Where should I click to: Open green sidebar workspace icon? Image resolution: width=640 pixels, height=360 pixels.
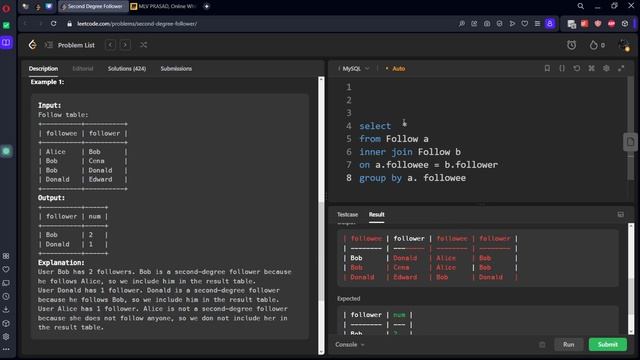(x=6, y=25)
